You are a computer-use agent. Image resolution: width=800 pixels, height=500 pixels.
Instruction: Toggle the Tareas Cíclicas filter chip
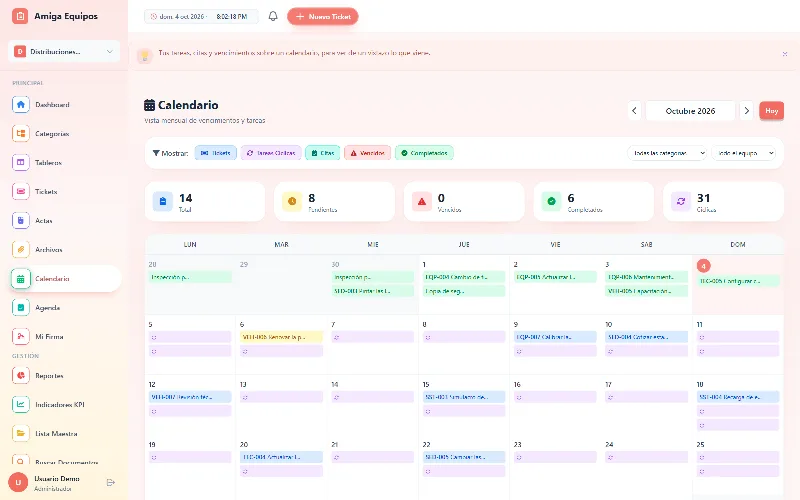tap(271, 153)
